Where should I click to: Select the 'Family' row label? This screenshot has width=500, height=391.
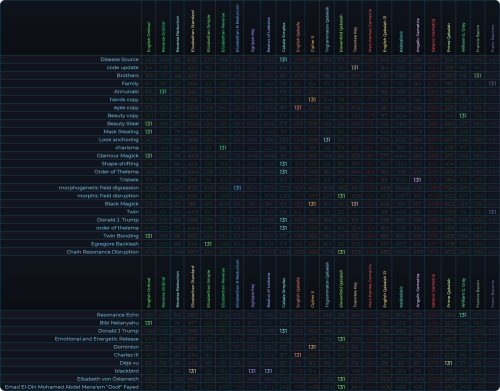(x=130, y=83)
